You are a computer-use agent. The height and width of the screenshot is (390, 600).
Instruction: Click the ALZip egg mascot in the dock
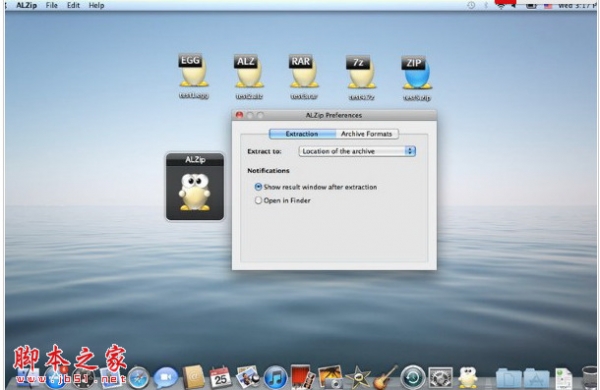click(468, 377)
